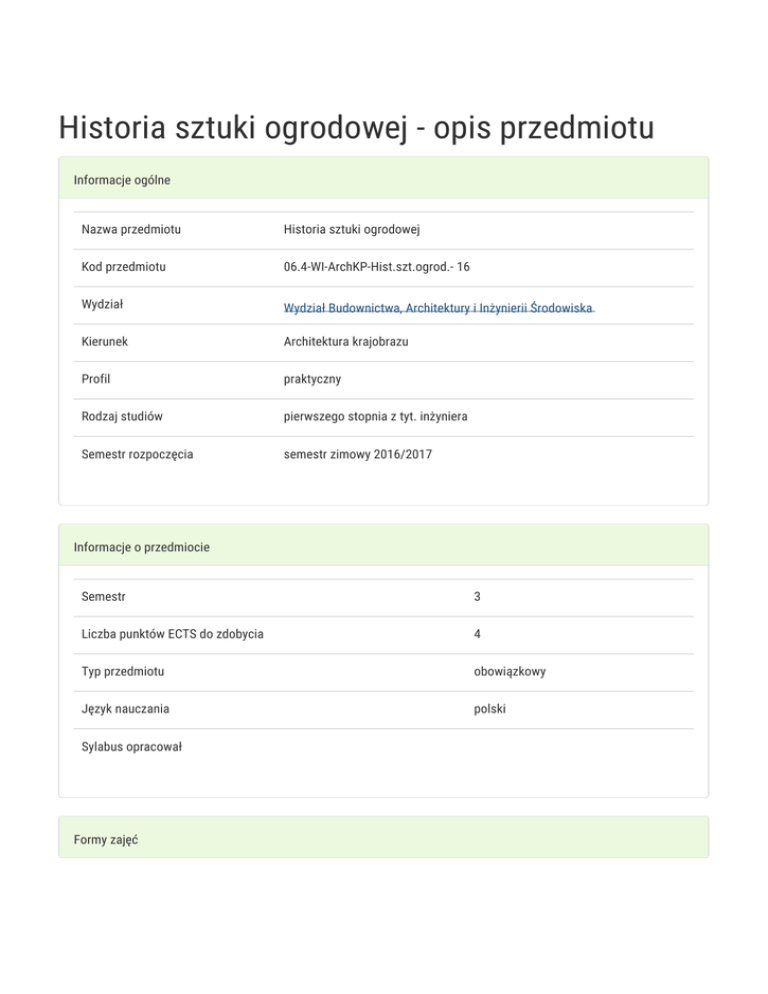Click the Formy zajęć panel header
768x994 pixels.
(106, 840)
